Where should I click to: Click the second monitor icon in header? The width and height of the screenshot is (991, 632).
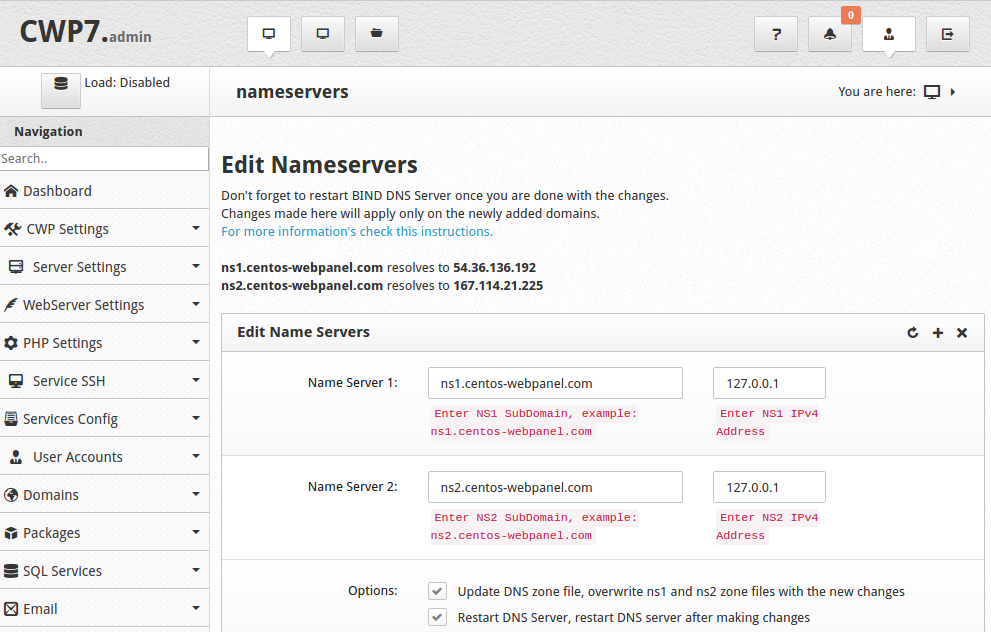pyautogui.click(x=323, y=33)
